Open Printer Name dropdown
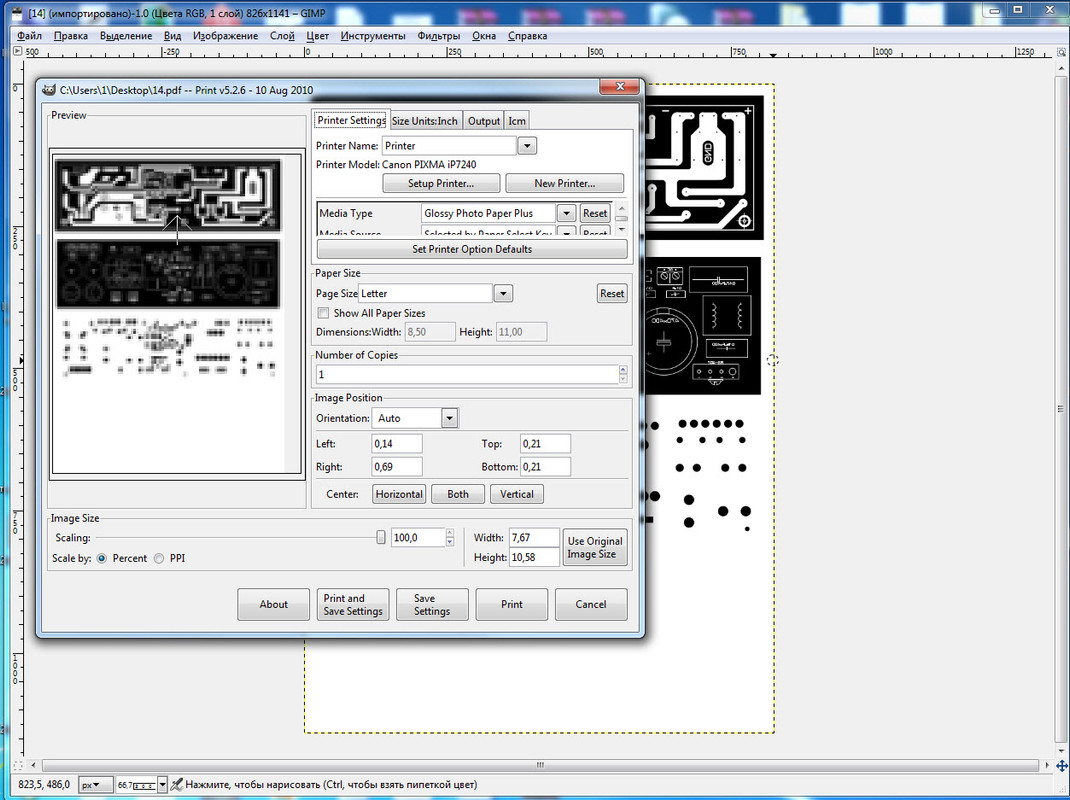Viewport: 1070px width, 800px height. [x=527, y=145]
